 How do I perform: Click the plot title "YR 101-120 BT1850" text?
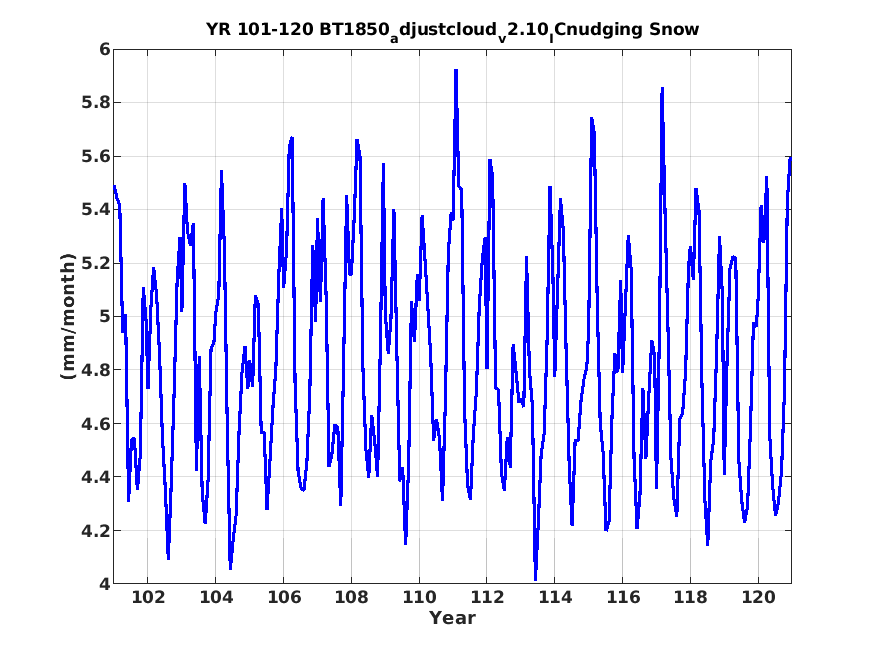(297, 29)
